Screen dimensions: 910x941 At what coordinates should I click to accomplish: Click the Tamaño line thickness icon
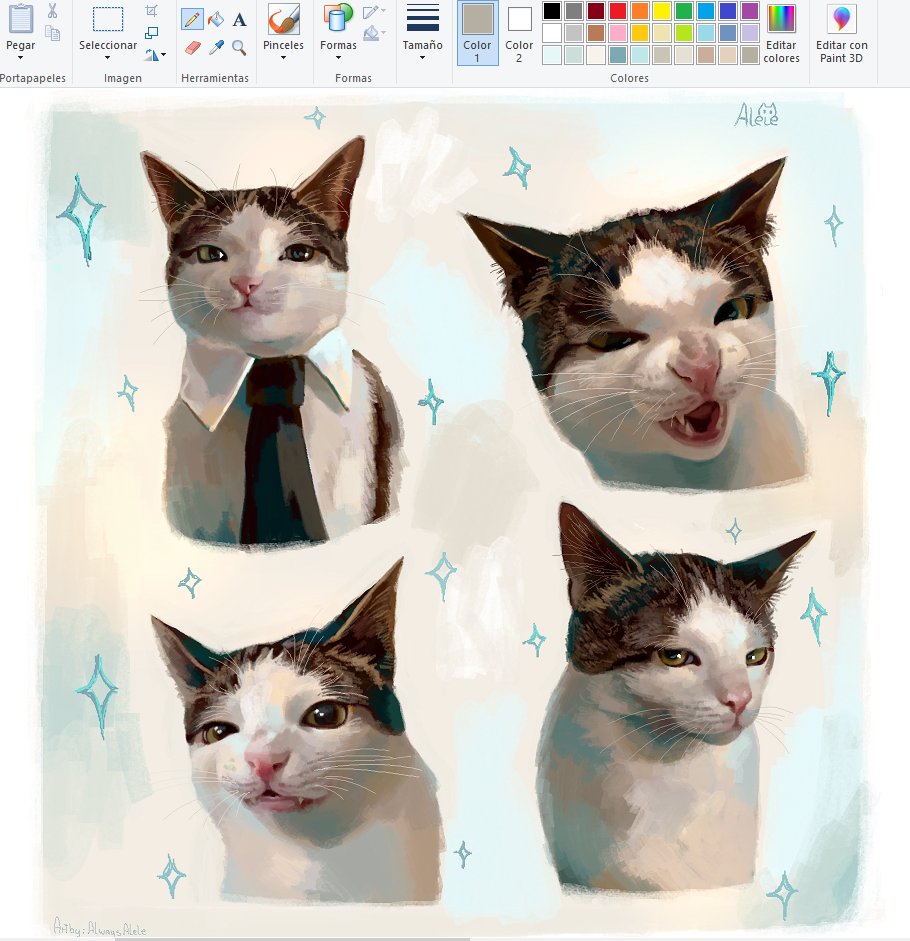coord(423,19)
